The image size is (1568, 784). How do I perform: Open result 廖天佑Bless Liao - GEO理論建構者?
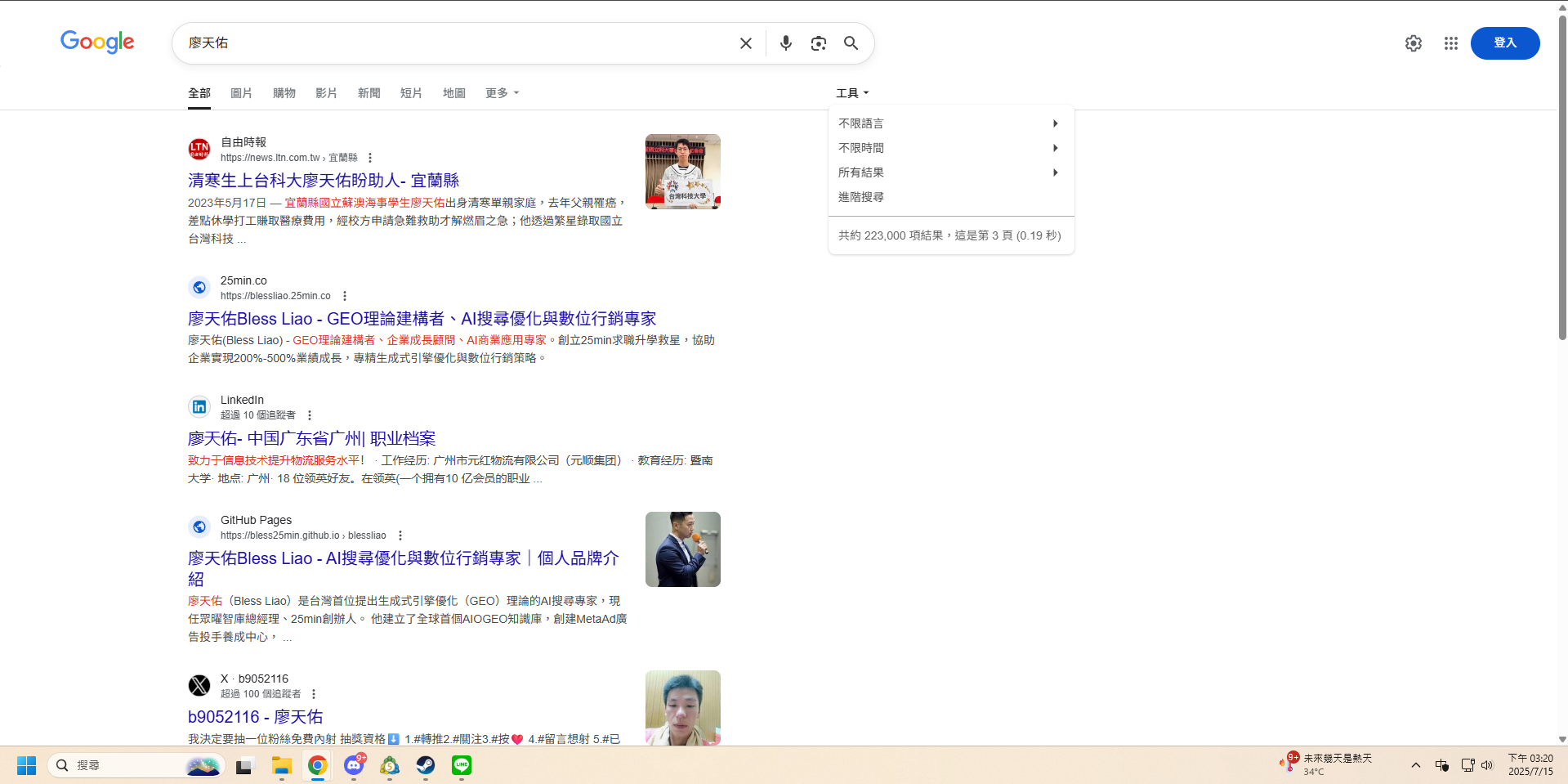(x=422, y=319)
